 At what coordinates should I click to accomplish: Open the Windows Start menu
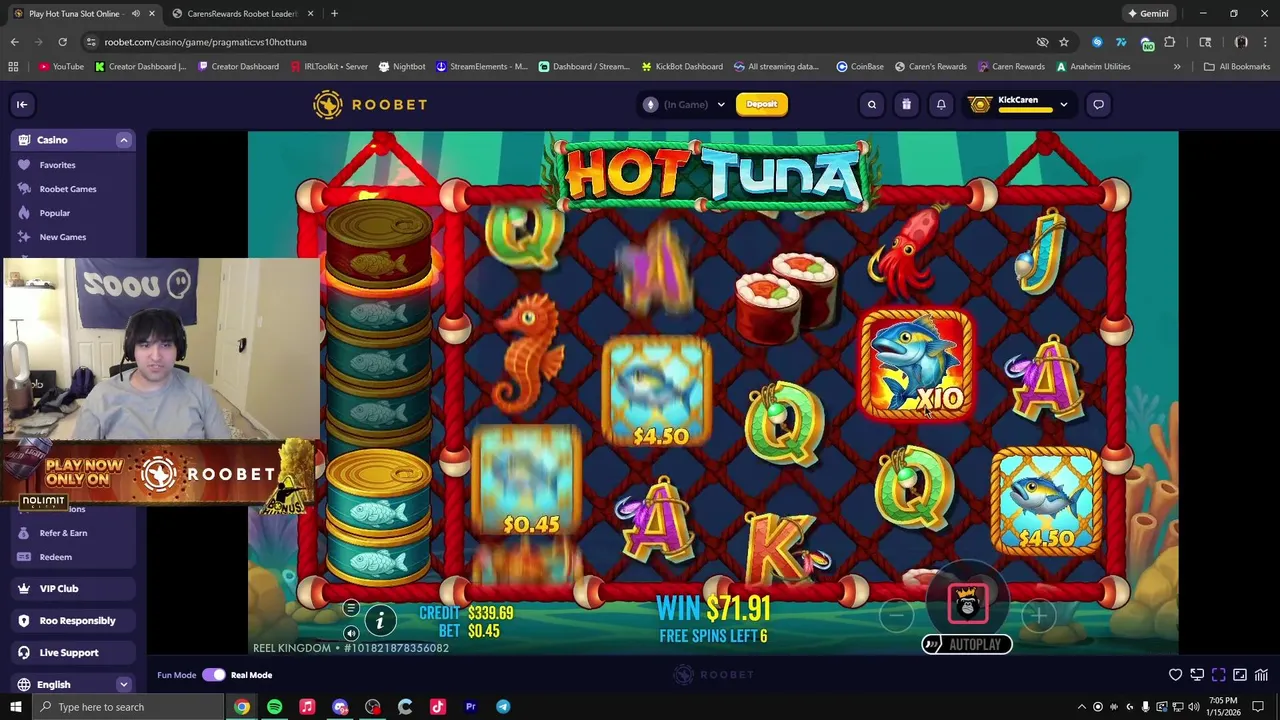[15, 707]
